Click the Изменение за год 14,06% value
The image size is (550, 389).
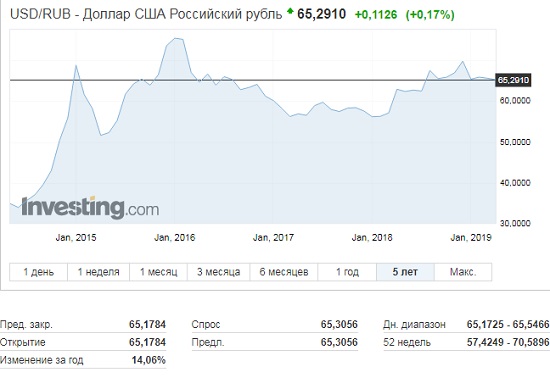pyautogui.click(x=148, y=360)
